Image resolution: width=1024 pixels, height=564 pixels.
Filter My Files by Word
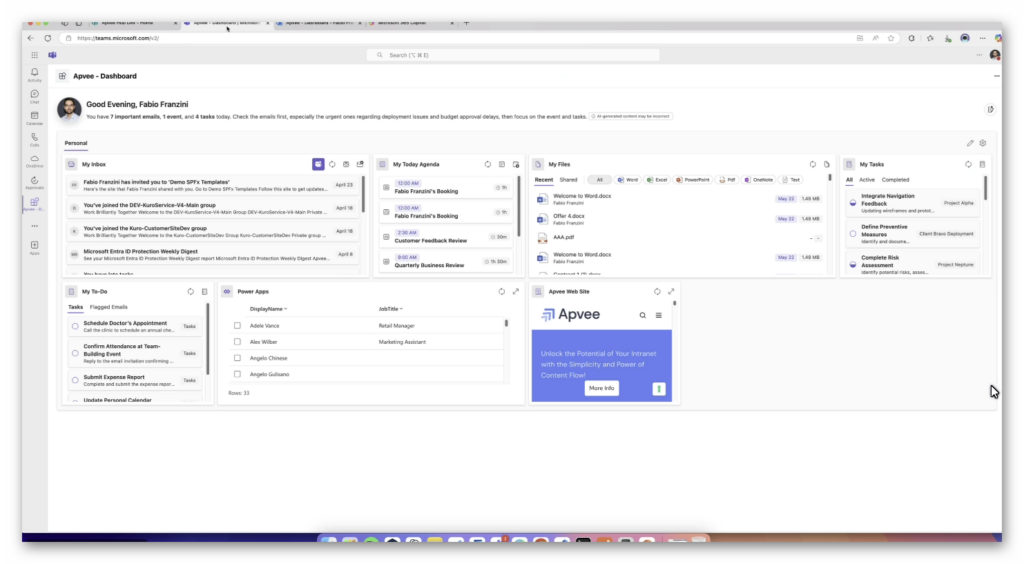point(628,180)
